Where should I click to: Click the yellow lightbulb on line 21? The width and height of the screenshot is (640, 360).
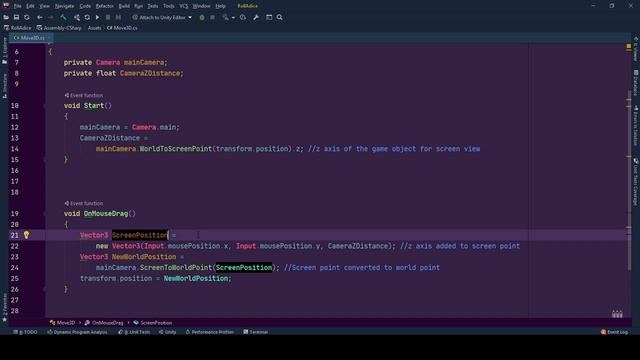pyautogui.click(x=26, y=235)
